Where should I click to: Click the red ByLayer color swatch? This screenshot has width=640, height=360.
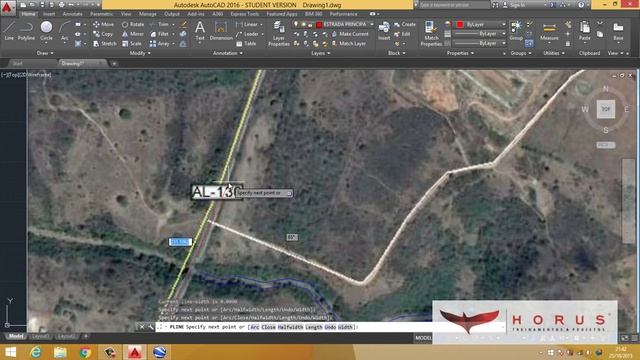[x=460, y=24]
